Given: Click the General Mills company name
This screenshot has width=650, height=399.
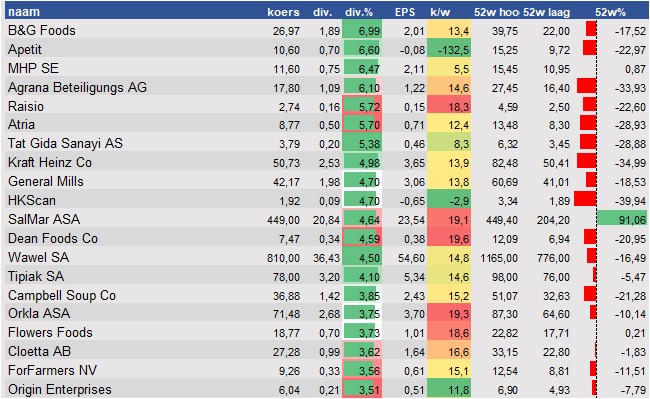Looking at the screenshot, I should point(46,181).
